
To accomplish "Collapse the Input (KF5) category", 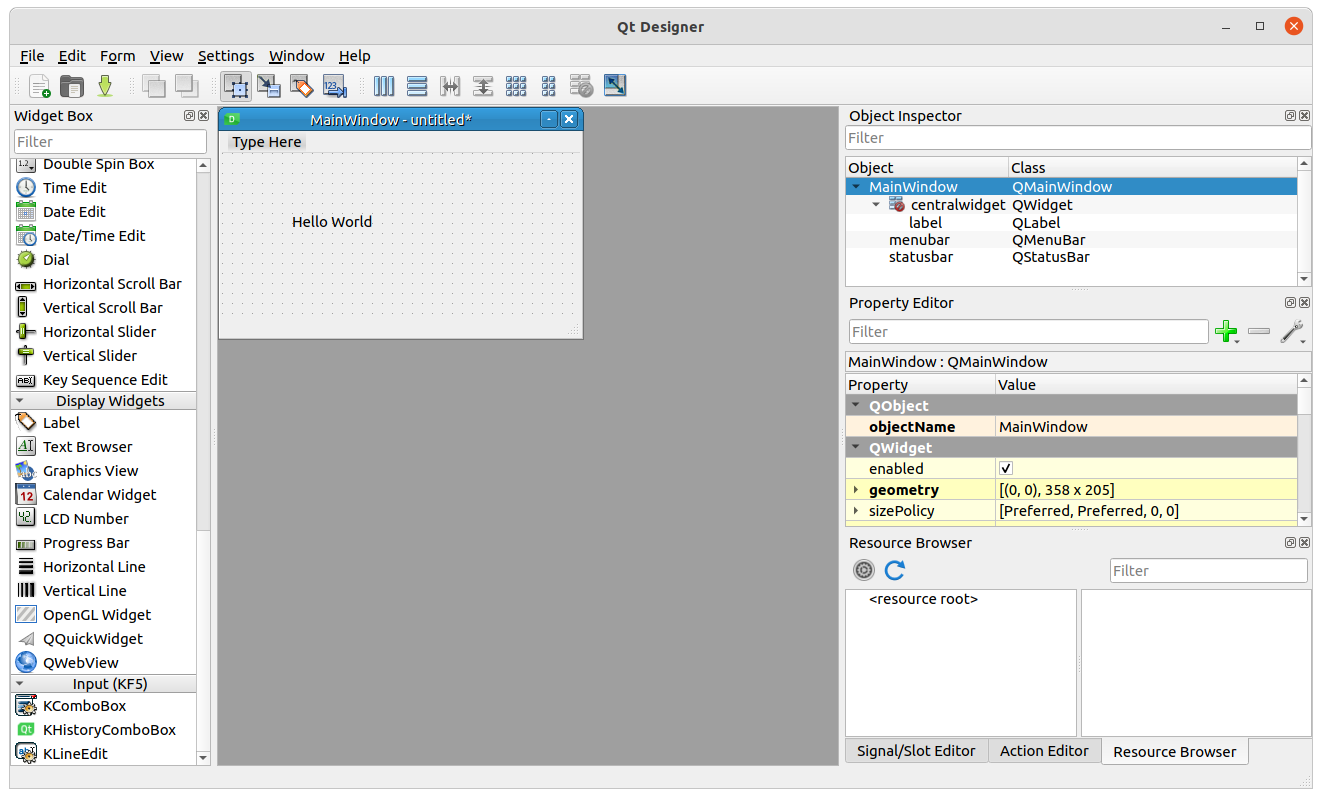I will (20, 684).
